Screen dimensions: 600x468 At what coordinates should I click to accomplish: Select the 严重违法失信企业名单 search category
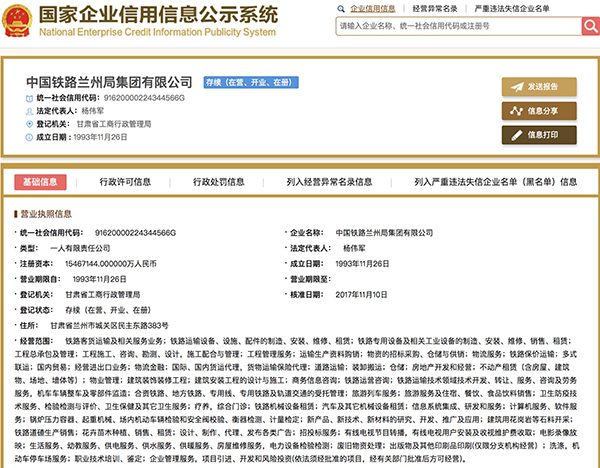[x=512, y=9]
